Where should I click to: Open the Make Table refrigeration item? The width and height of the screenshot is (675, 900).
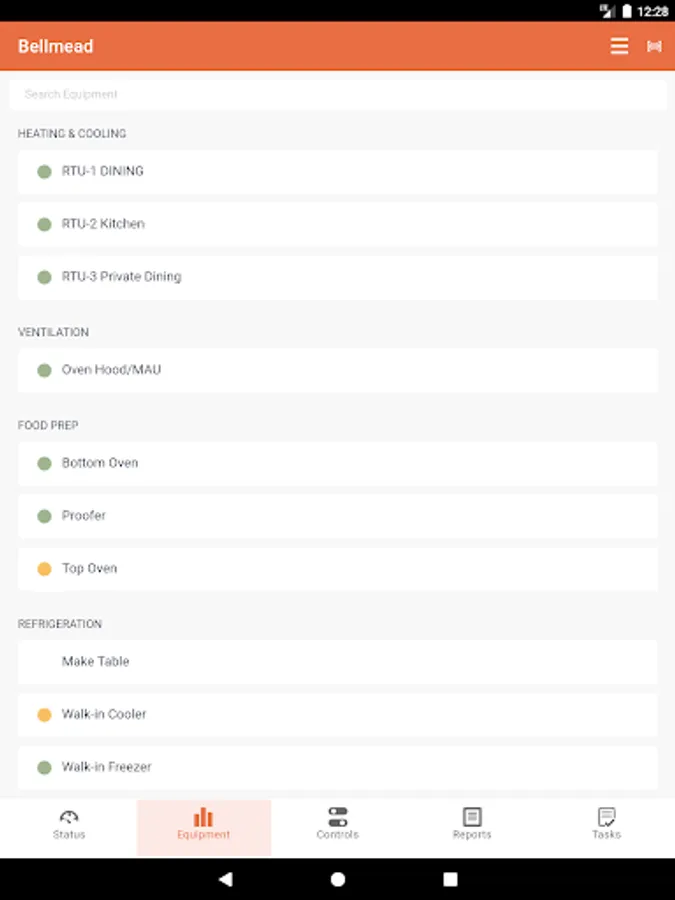(x=338, y=662)
